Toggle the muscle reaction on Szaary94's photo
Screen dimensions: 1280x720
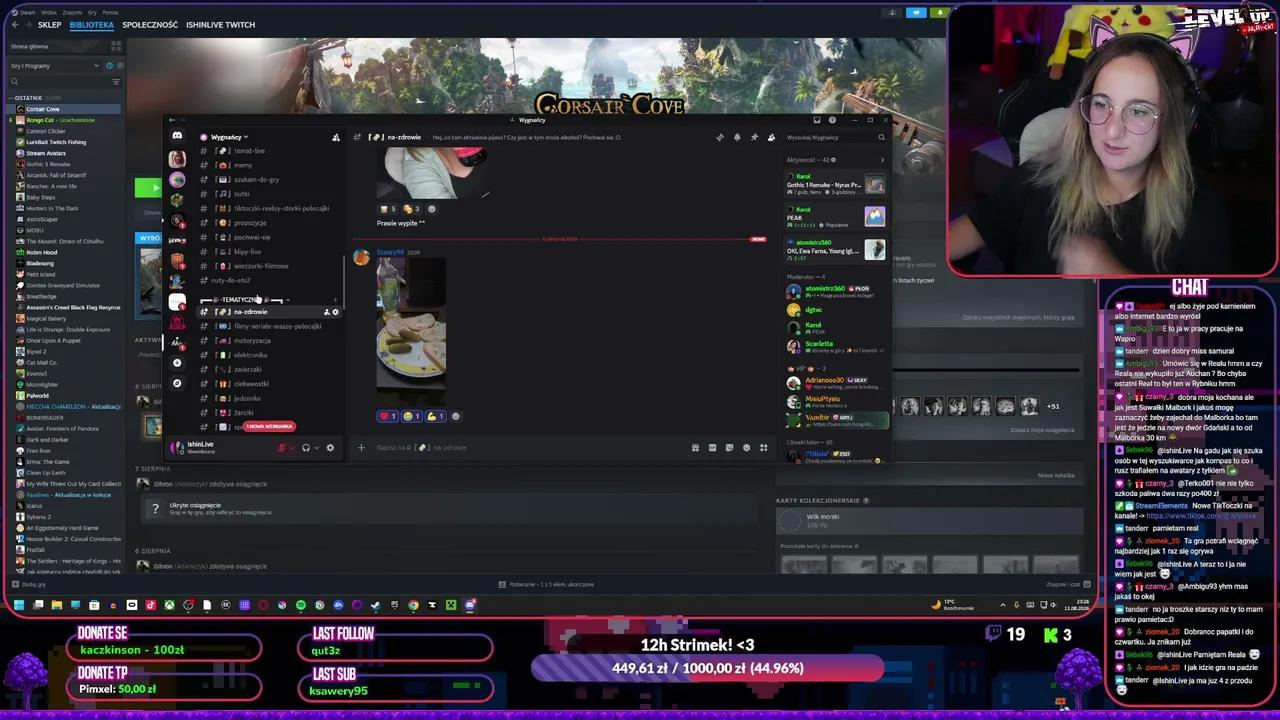click(435, 416)
